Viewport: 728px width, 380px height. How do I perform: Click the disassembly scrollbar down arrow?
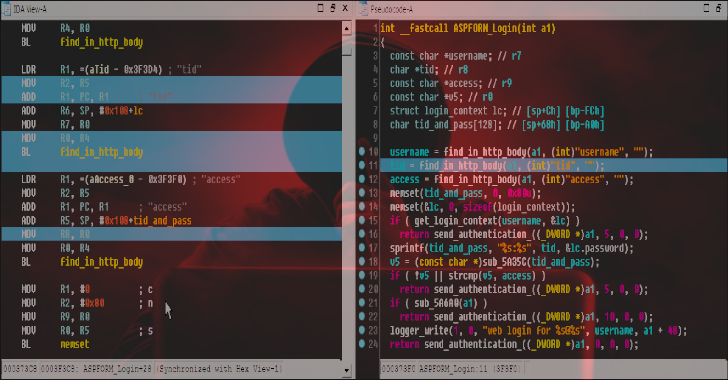point(346,370)
